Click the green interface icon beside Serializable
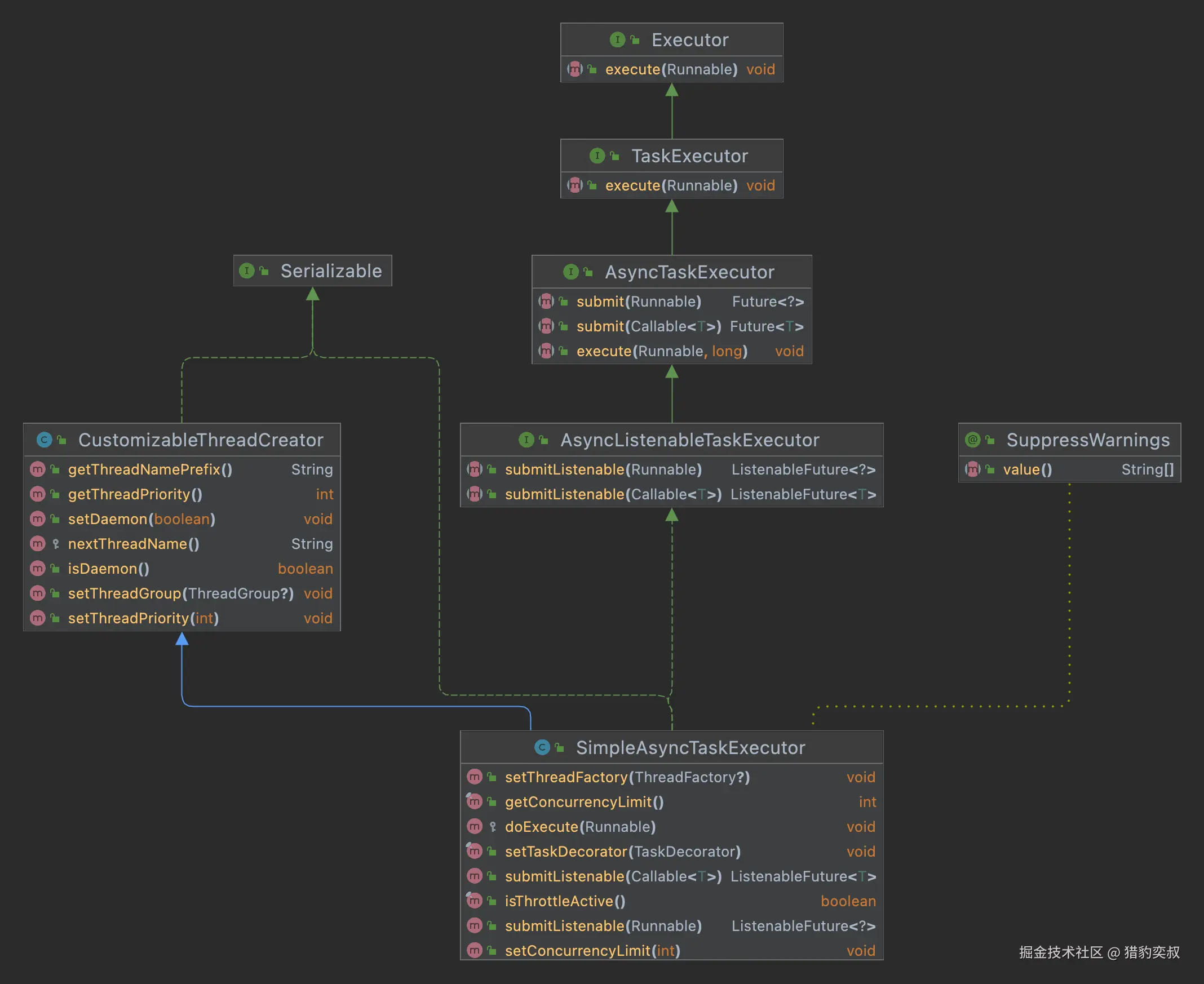Viewport: 1204px width, 984px height. (246, 271)
